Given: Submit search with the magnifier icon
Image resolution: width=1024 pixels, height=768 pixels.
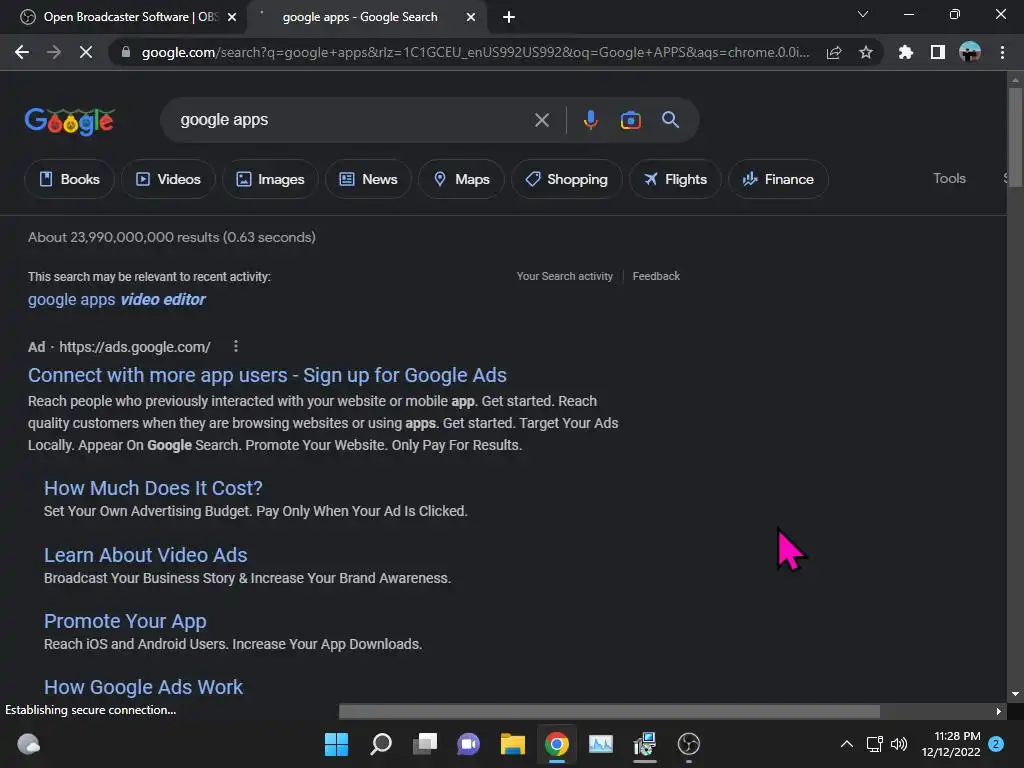Looking at the screenshot, I should 671,120.
